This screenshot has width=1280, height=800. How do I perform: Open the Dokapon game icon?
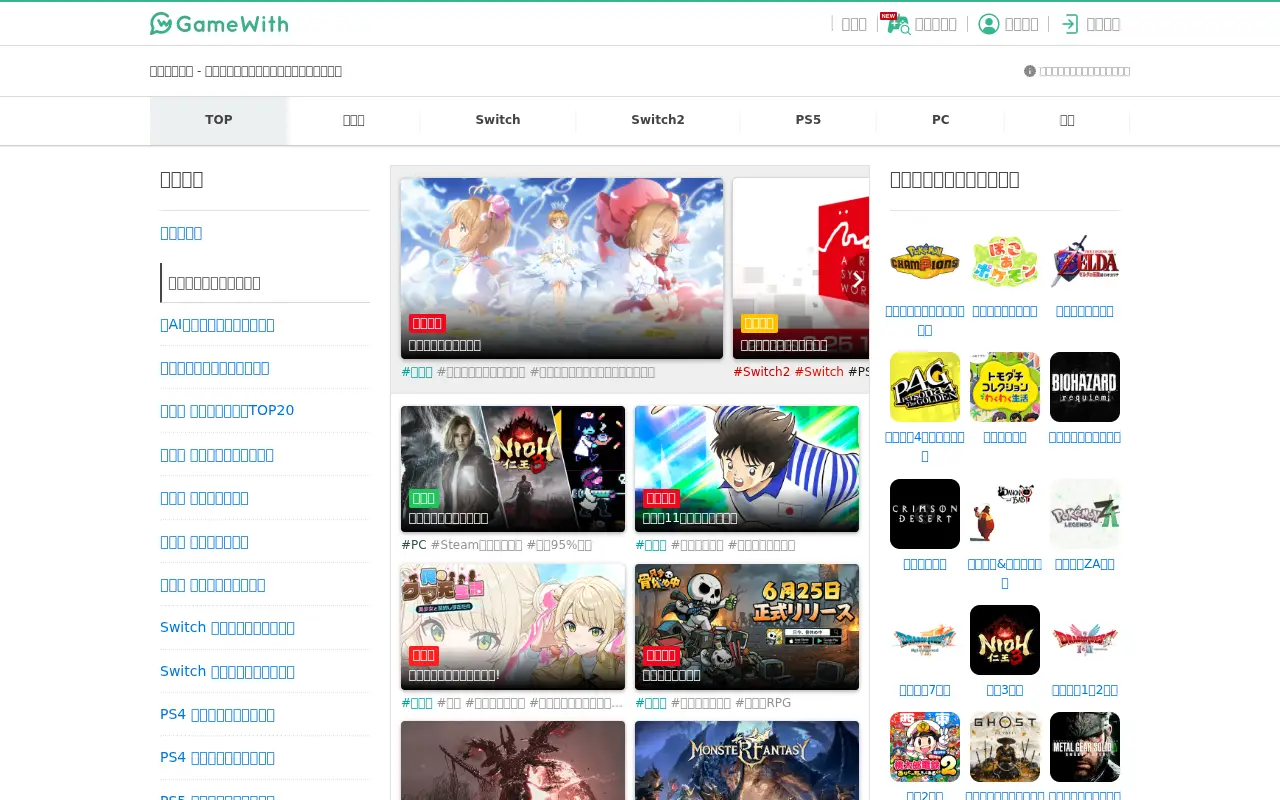1005,514
